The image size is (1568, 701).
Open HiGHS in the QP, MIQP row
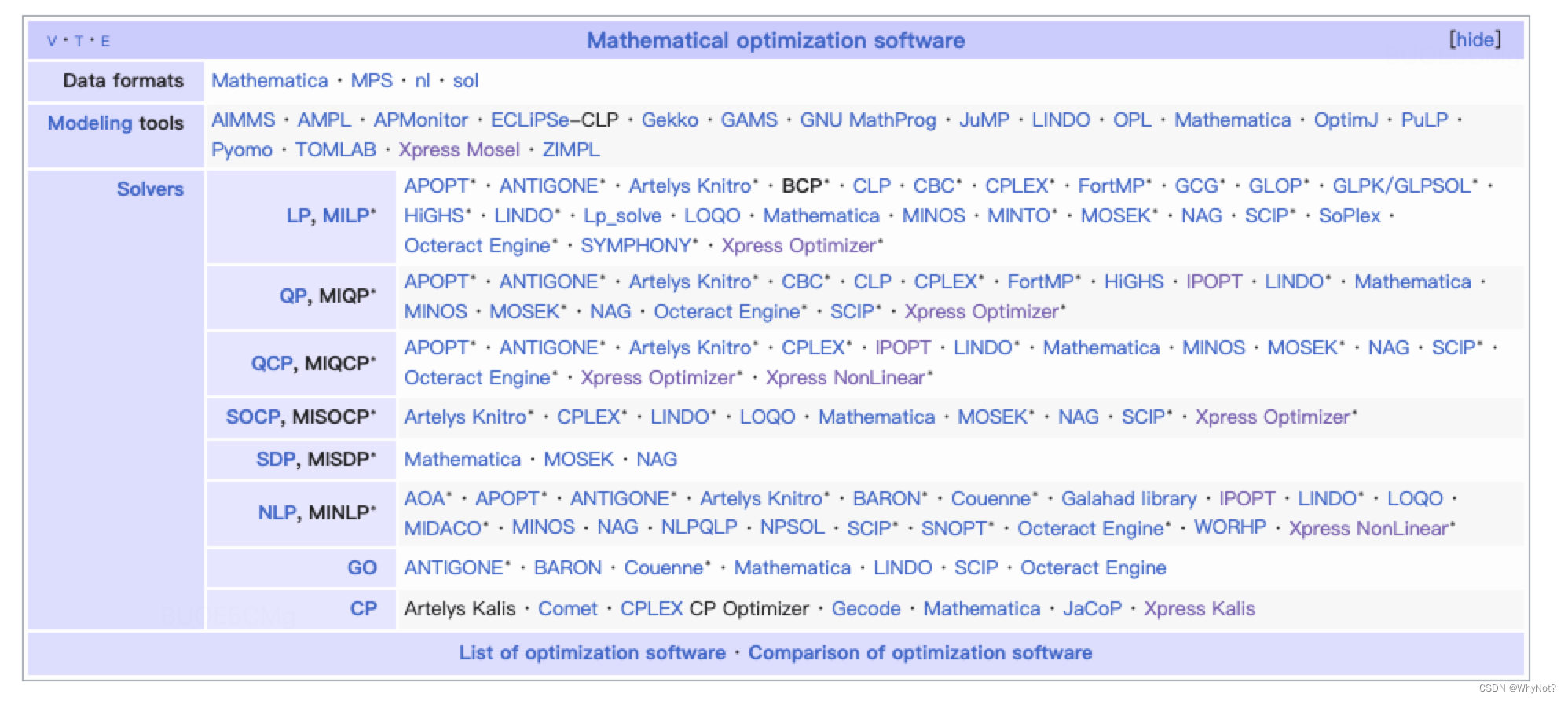pyautogui.click(x=1134, y=282)
